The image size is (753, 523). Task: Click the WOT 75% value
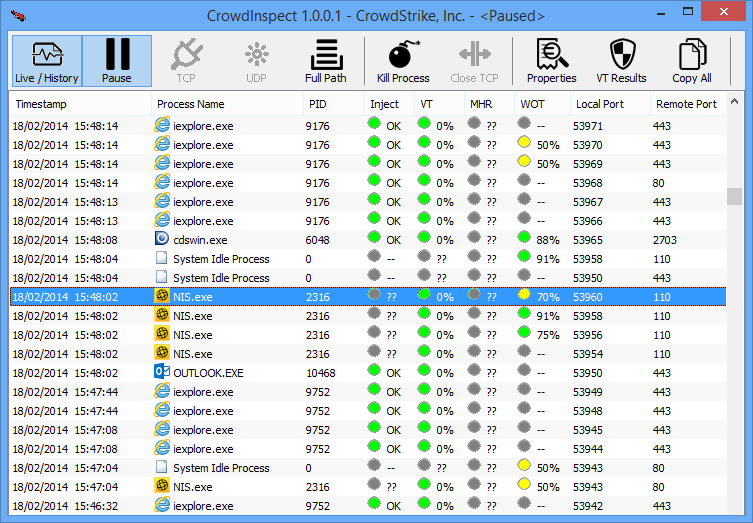pyautogui.click(x=548, y=335)
